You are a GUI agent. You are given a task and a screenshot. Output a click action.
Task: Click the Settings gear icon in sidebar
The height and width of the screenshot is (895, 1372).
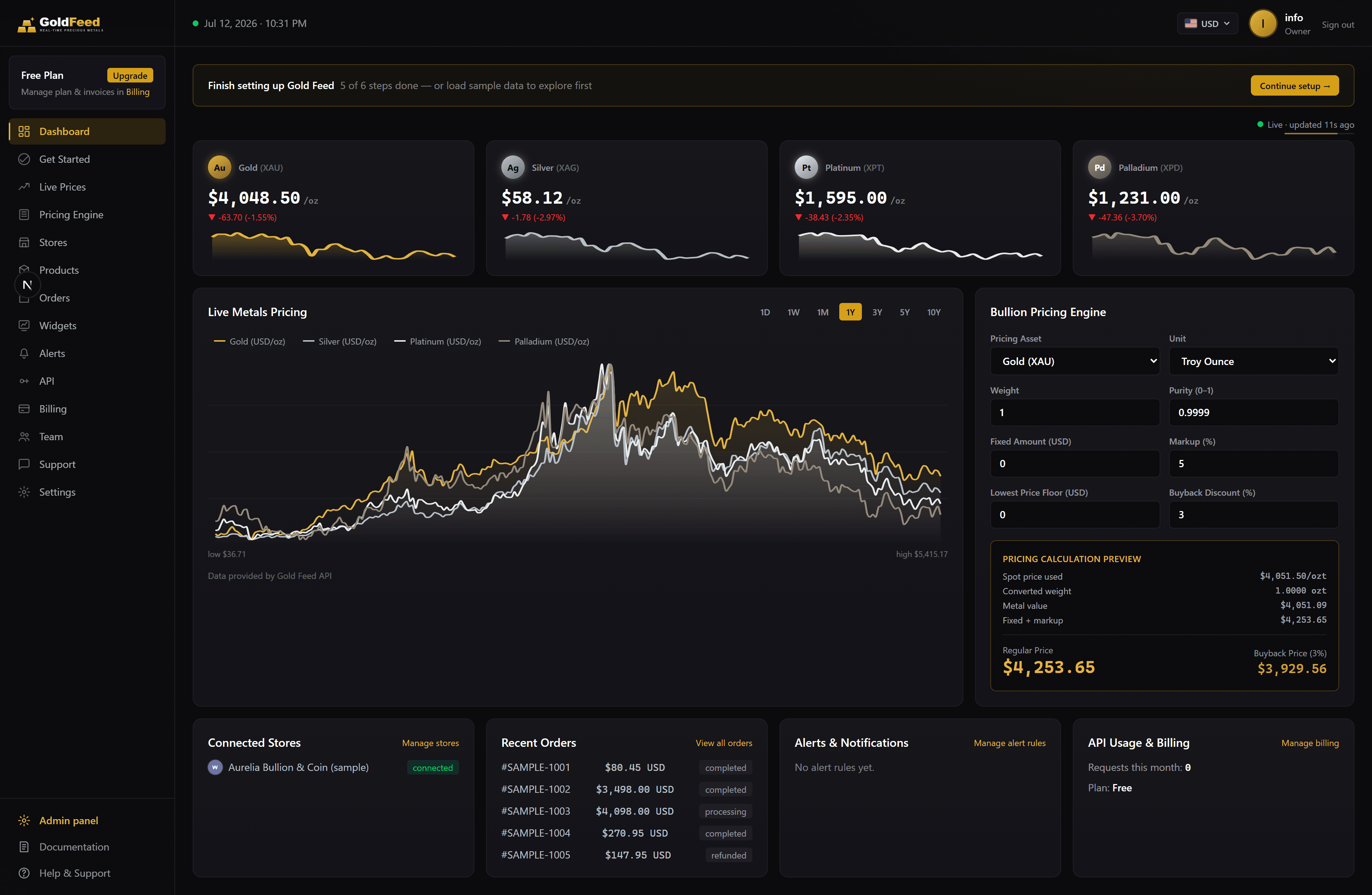point(24,492)
